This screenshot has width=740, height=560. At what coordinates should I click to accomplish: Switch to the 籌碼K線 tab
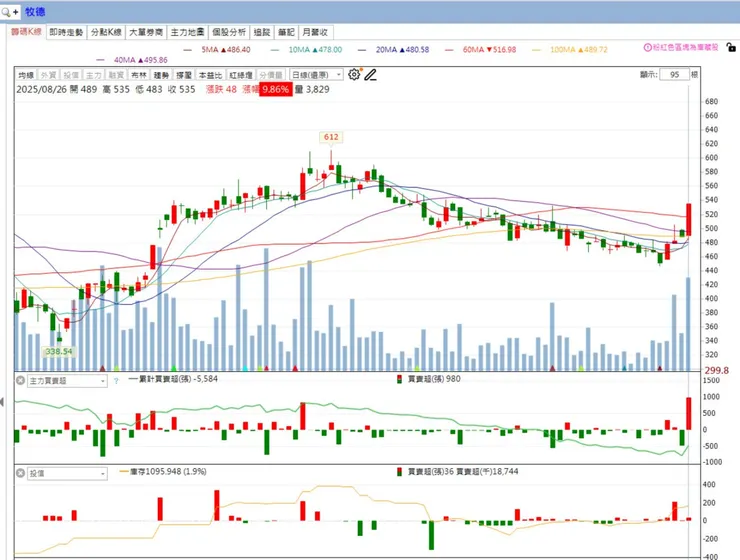click(26, 32)
